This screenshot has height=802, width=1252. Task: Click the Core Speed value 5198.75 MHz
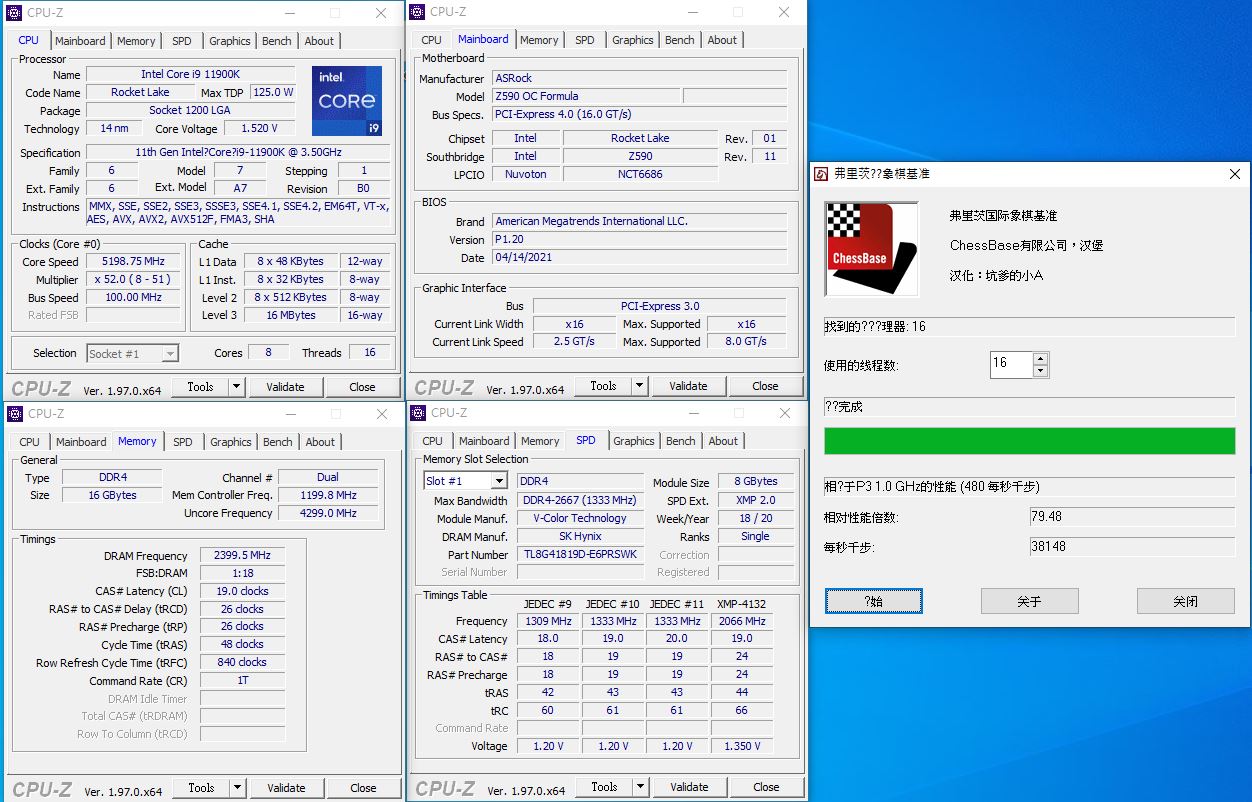coord(134,262)
